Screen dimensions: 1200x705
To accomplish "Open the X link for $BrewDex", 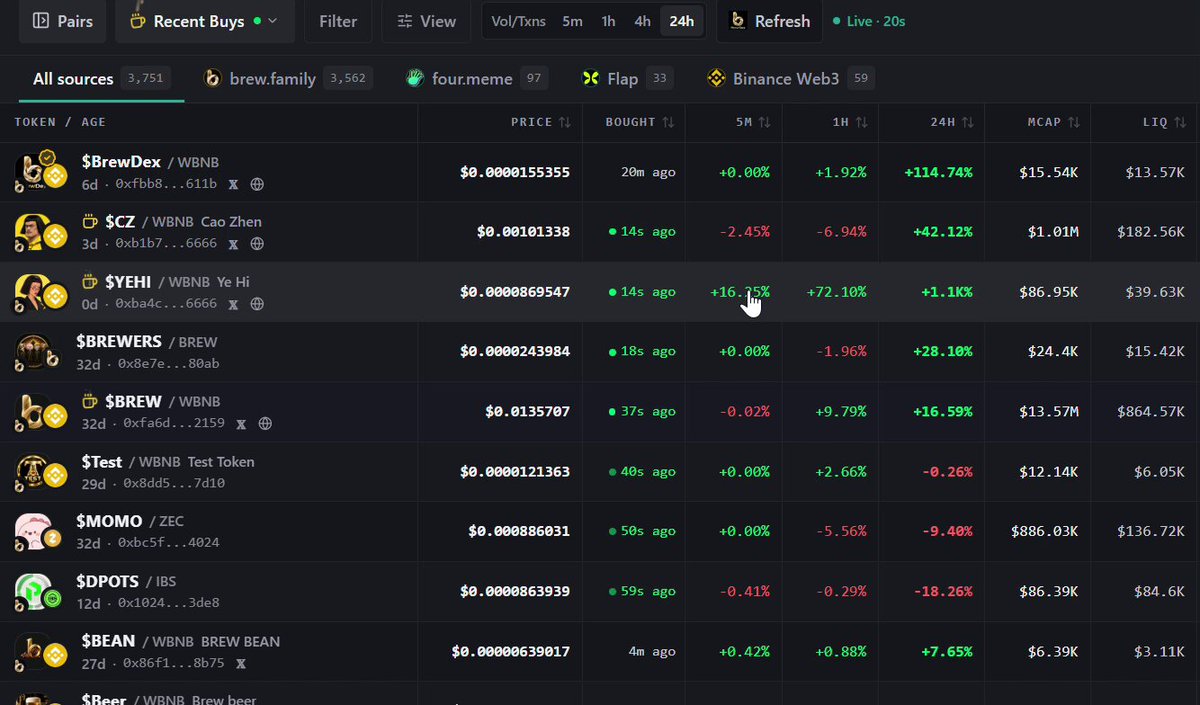I will 233,184.
